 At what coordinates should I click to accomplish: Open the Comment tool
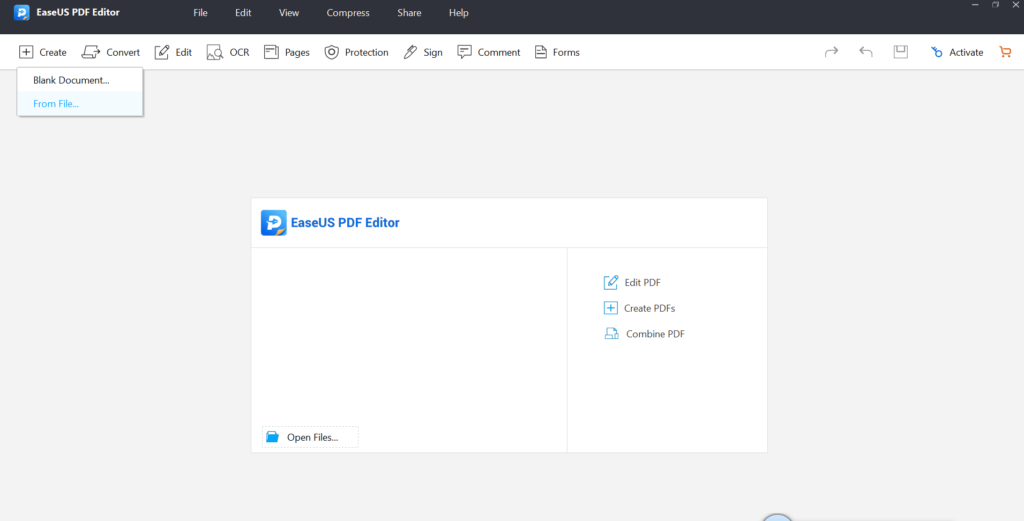[489, 52]
